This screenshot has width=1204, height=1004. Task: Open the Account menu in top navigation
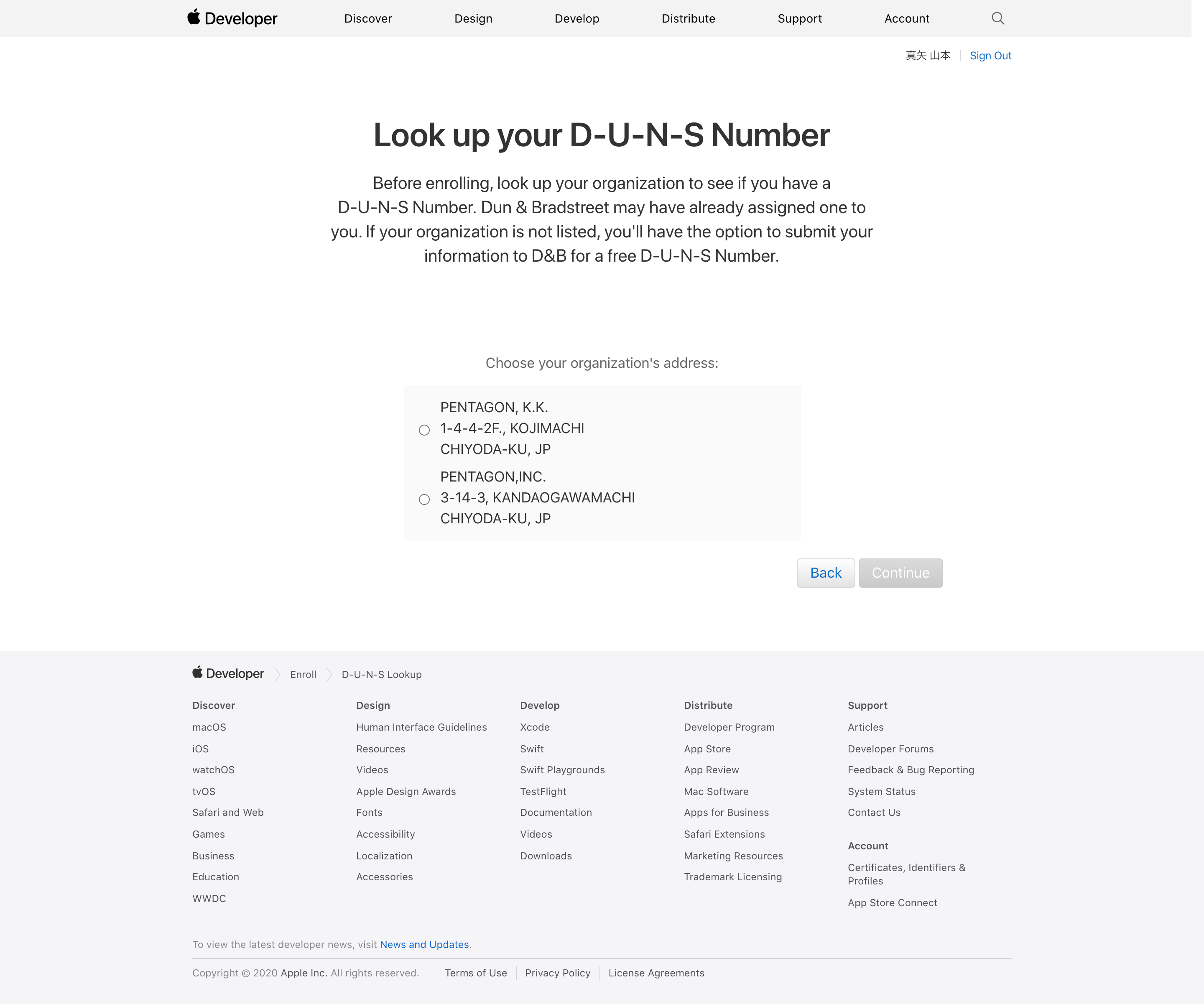click(907, 18)
